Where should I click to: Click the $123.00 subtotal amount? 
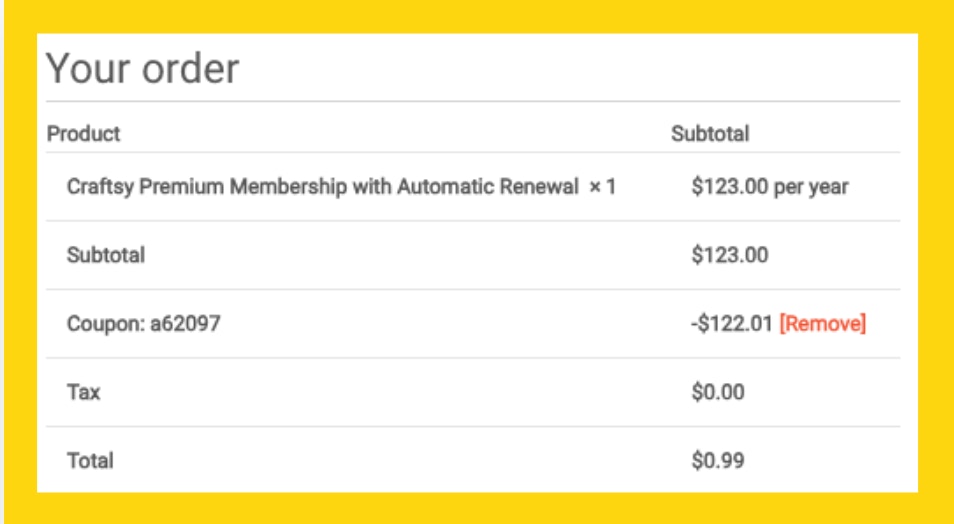729,255
